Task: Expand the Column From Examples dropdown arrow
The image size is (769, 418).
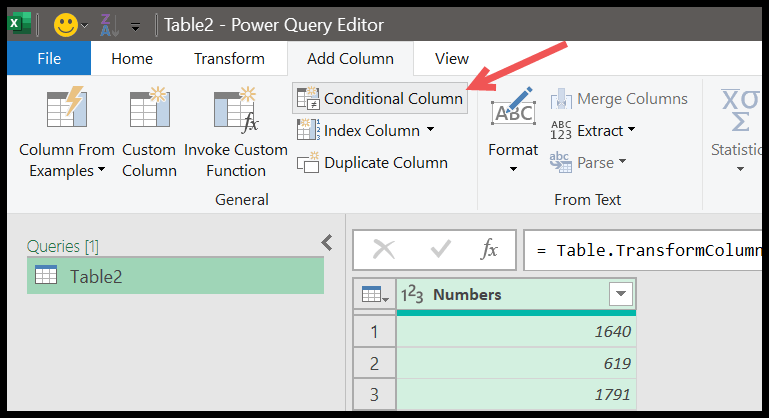Action: 102,169
